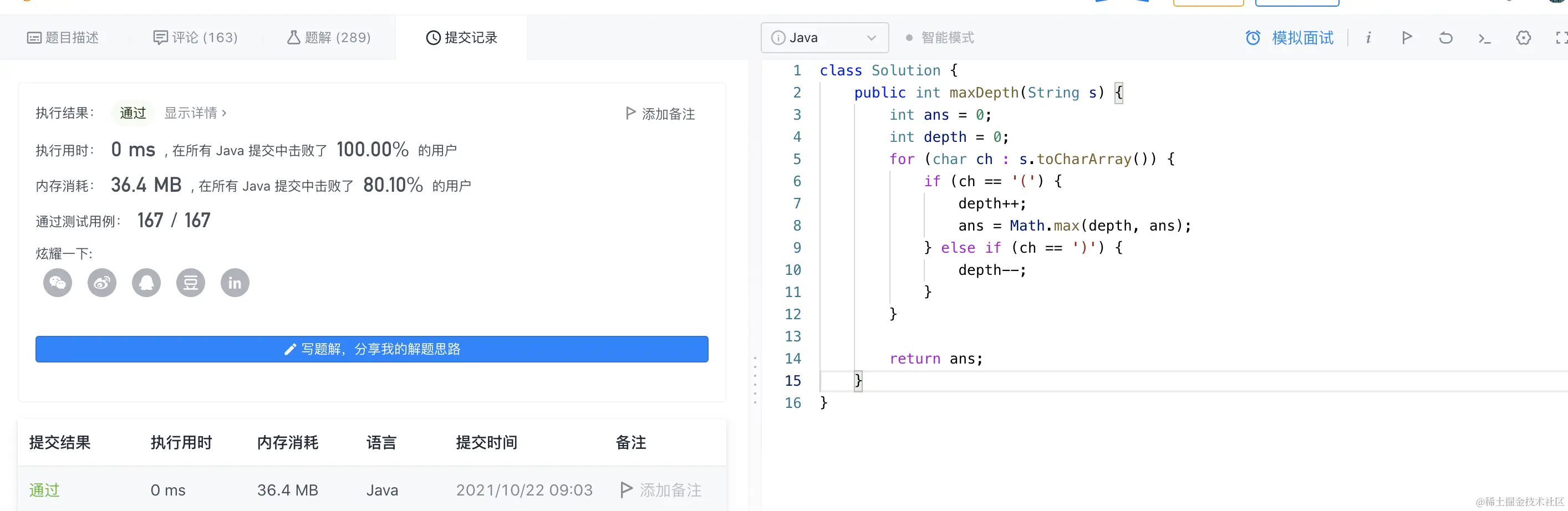The image size is (1568, 511).
Task: Click the panel divider drag handle dots
Action: [x=755, y=380]
